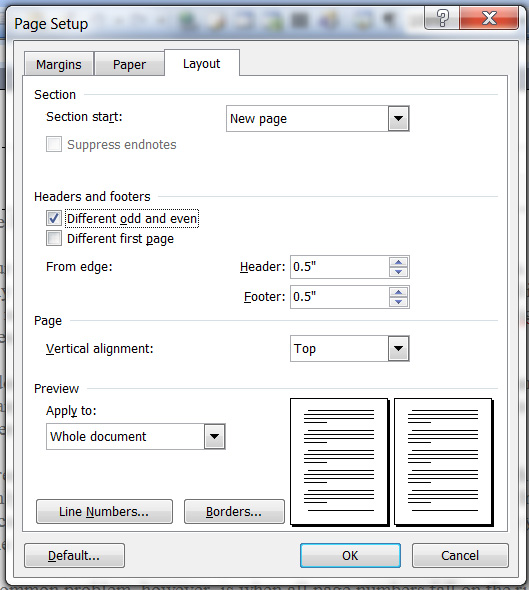Uncheck Different odd and even checkbox
529x590 pixels.
click(x=54, y=218)
